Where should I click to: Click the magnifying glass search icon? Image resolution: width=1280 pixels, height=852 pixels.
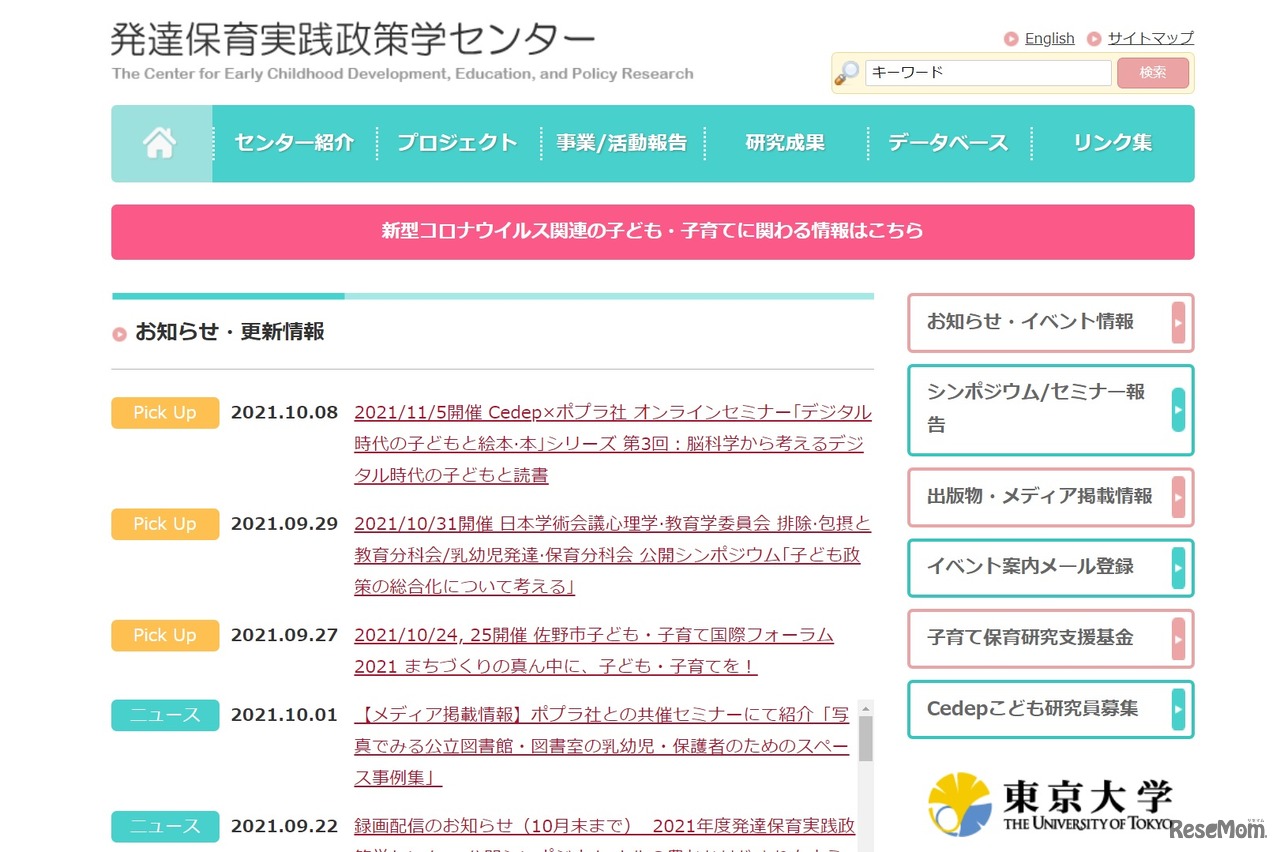pyautogui.click(x=847, y=71)
